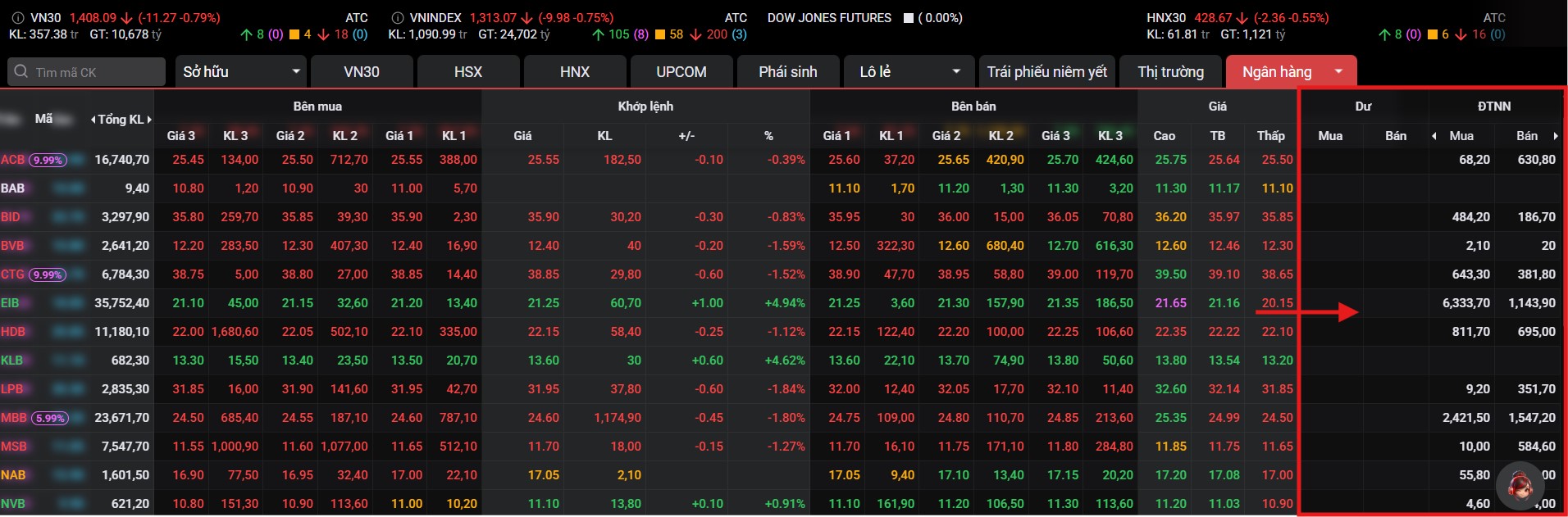
Task: Open the BVB stock ticker
Action: click(x=13, y=246)
